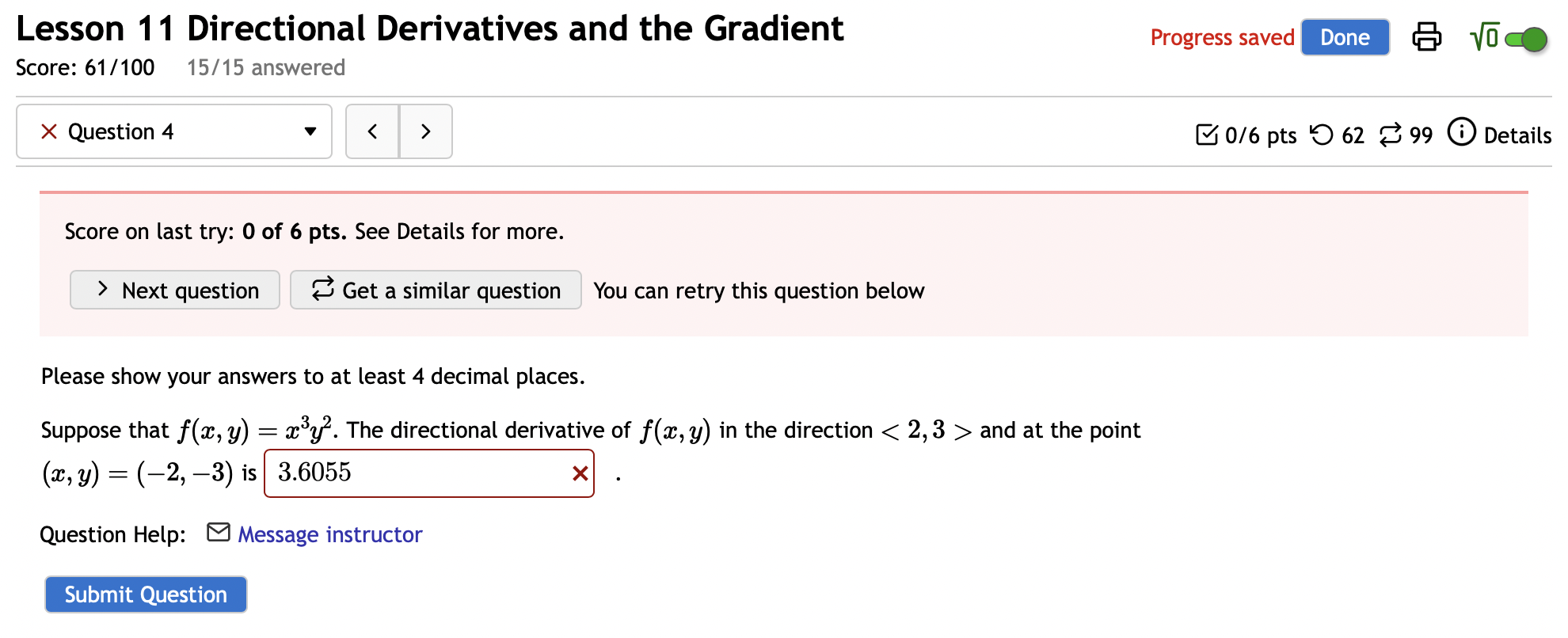Click the Details label at top right
1568x638 pixels.
(x=1517, y=135)
